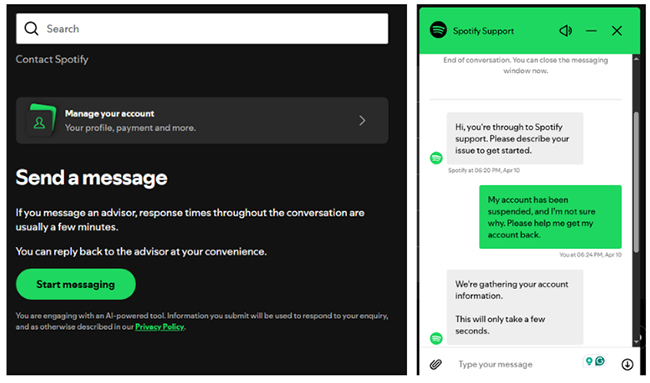This screenshot has height=383, width=650.
Task: Mute chat sounds with speaker icon
Action: (565, 31)
